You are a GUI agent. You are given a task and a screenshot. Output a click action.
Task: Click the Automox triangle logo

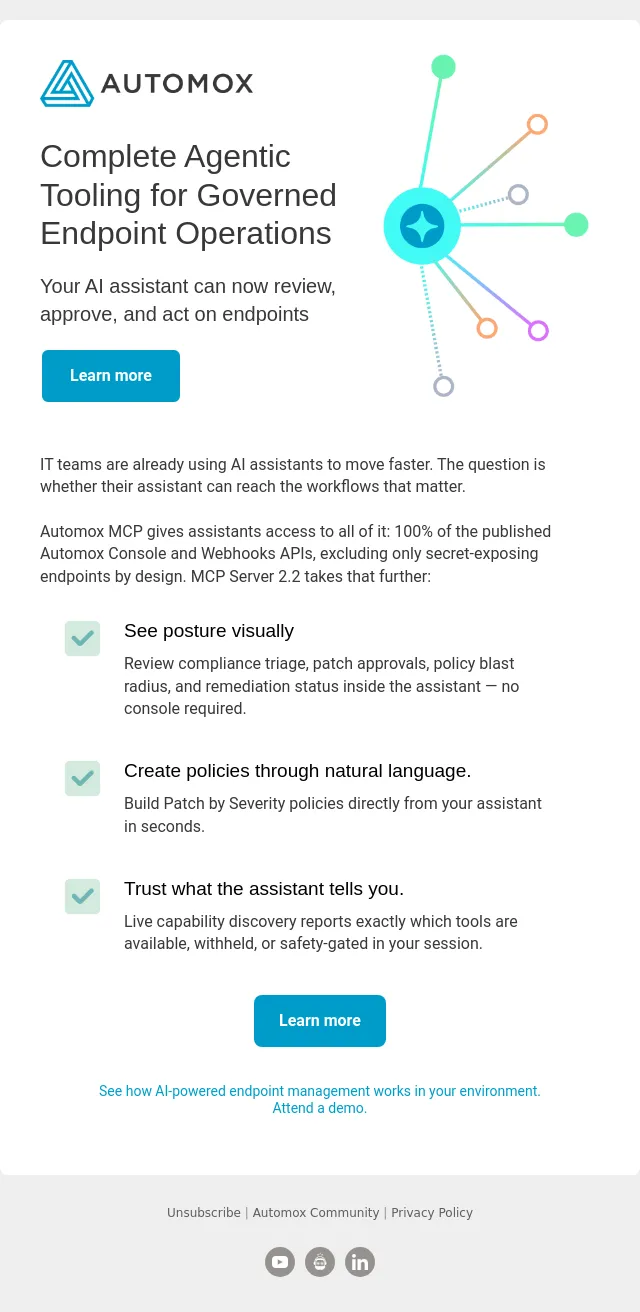pos(67,83)
